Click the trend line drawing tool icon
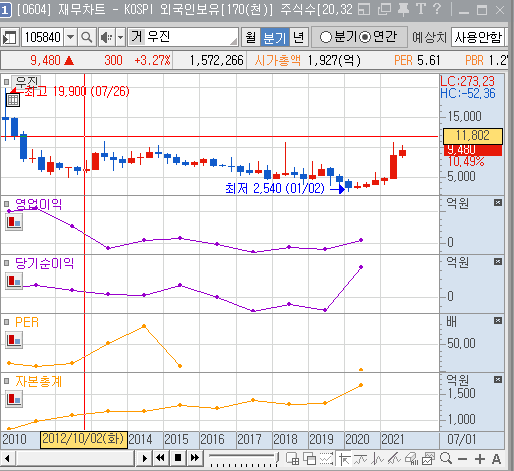The height and width of the screenshot is (471, 514). pos(361,459)
